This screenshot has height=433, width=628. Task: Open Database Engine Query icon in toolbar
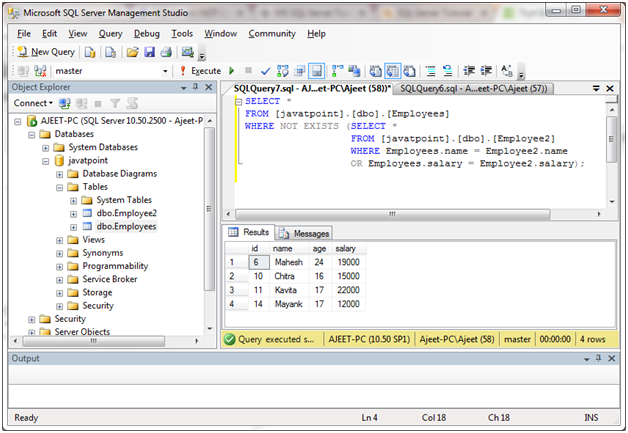[90, 52]
